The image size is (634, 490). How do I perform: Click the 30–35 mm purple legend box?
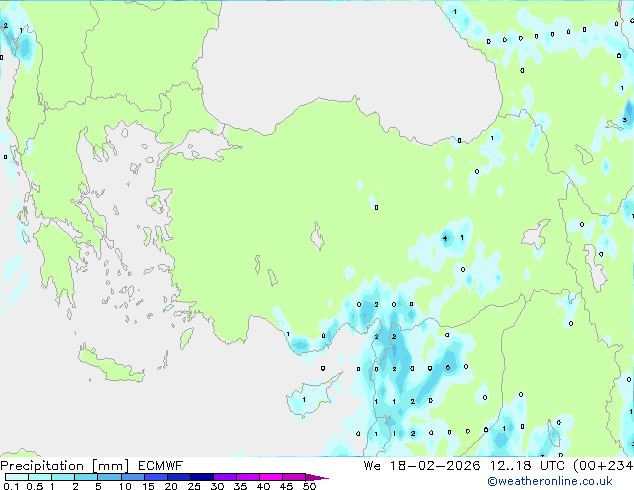[x=224, y=477]
